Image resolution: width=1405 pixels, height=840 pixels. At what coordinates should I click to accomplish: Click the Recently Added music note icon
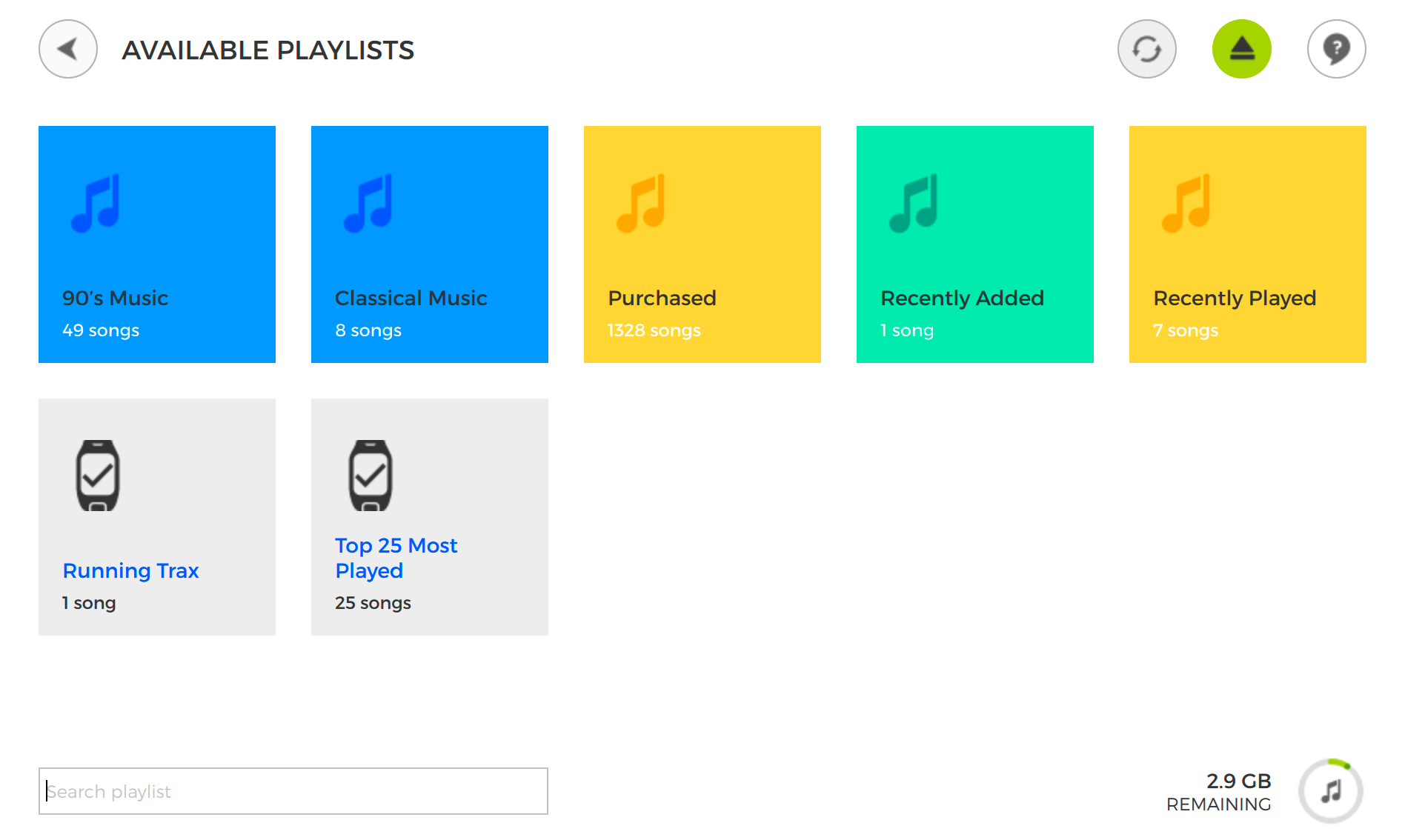pos(914,203)
